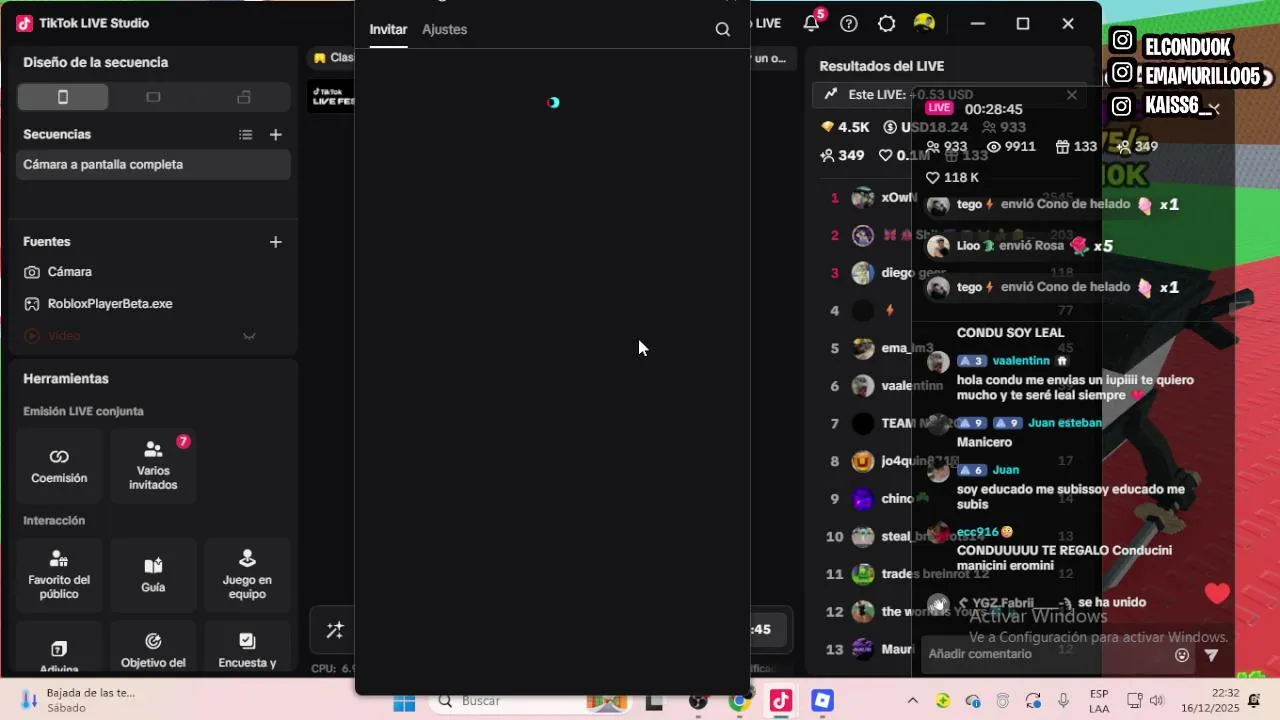Dismiss the Este LIVE earnings banner
Image resolution: width=1280 pixels, height=720 pixels.
(1072, 95)
